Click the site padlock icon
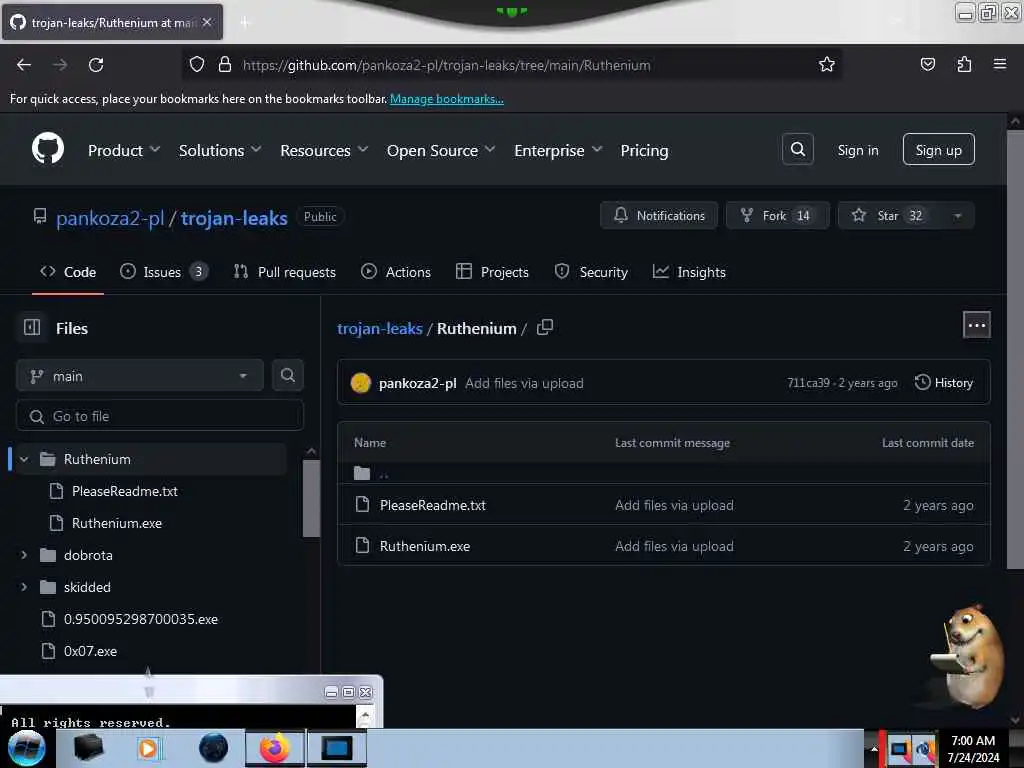Screen dimensions: 1024x768 (225, 65)
